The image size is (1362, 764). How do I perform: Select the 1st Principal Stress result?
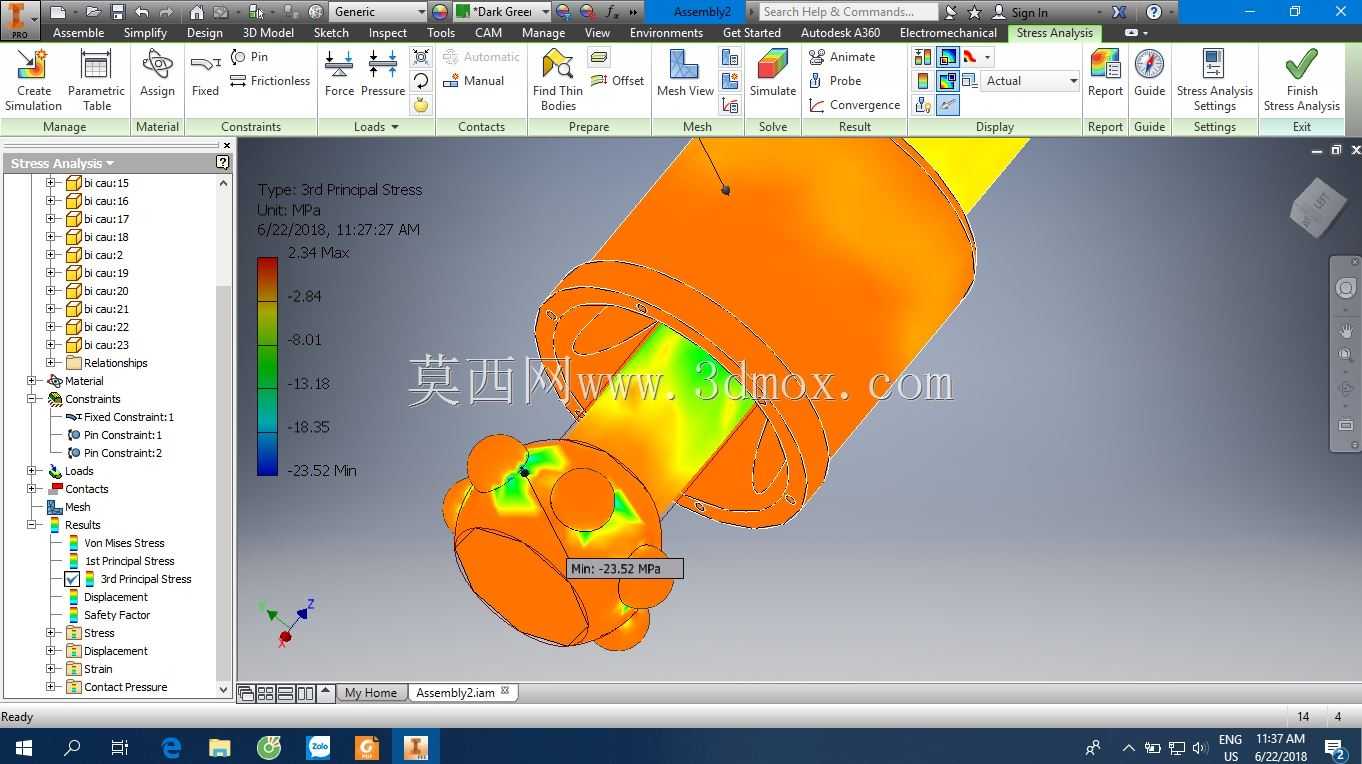click(x=129, y=561)
